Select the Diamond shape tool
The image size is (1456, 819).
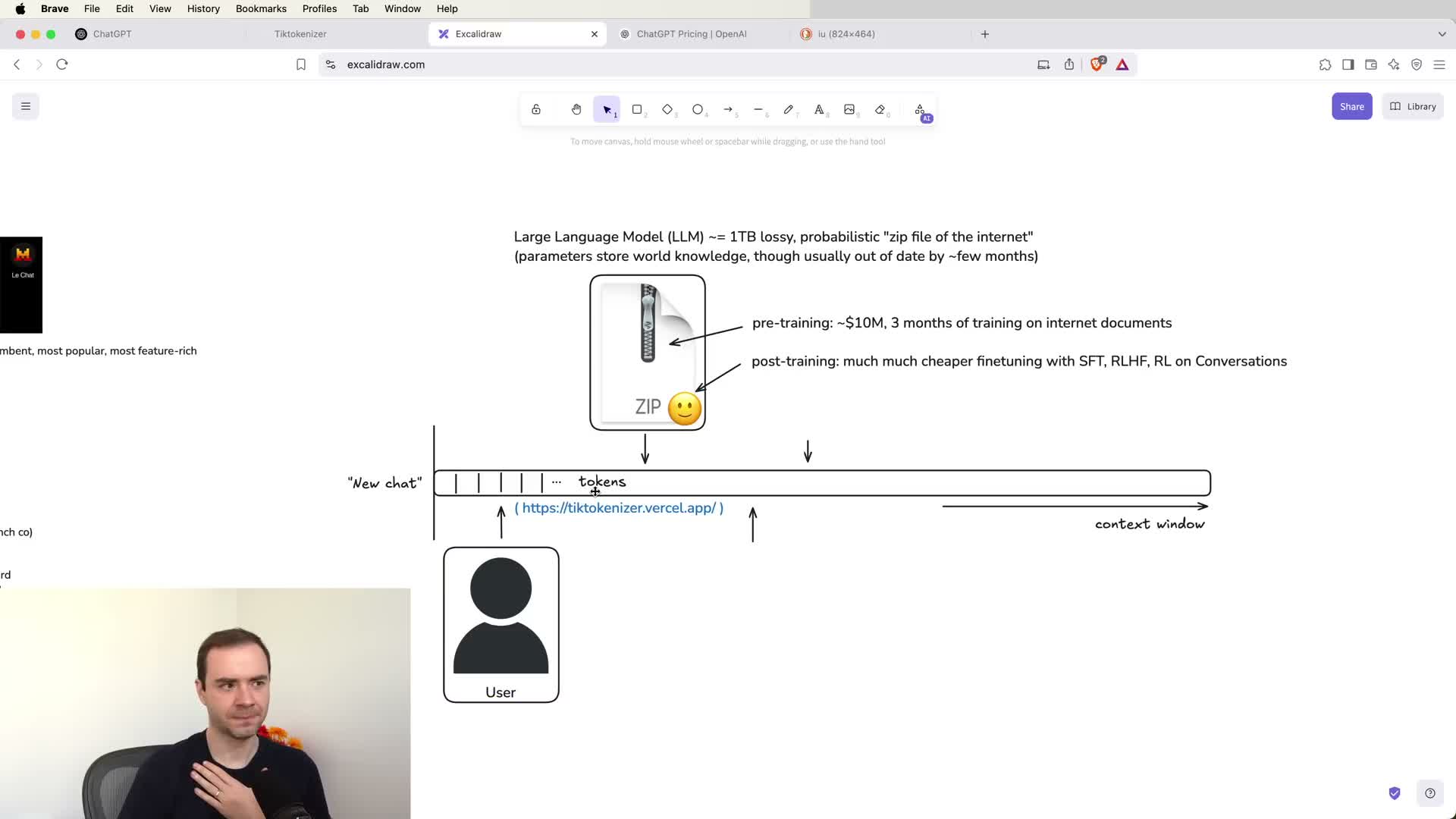[667, 109]
